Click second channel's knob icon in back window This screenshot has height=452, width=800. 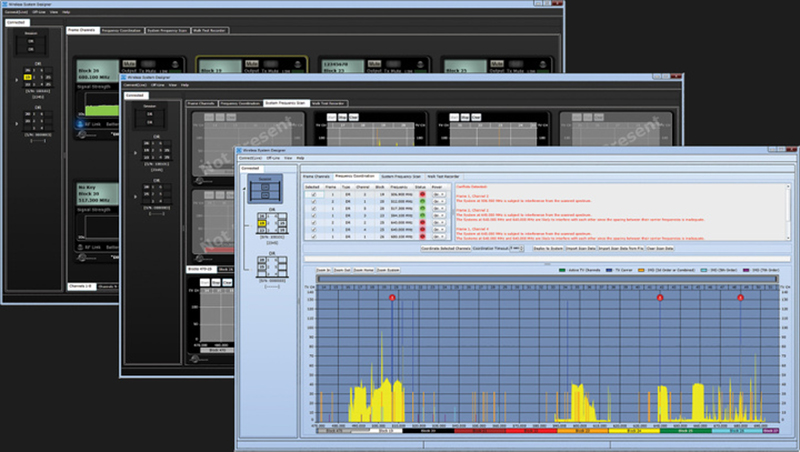[x=297, y=64]
